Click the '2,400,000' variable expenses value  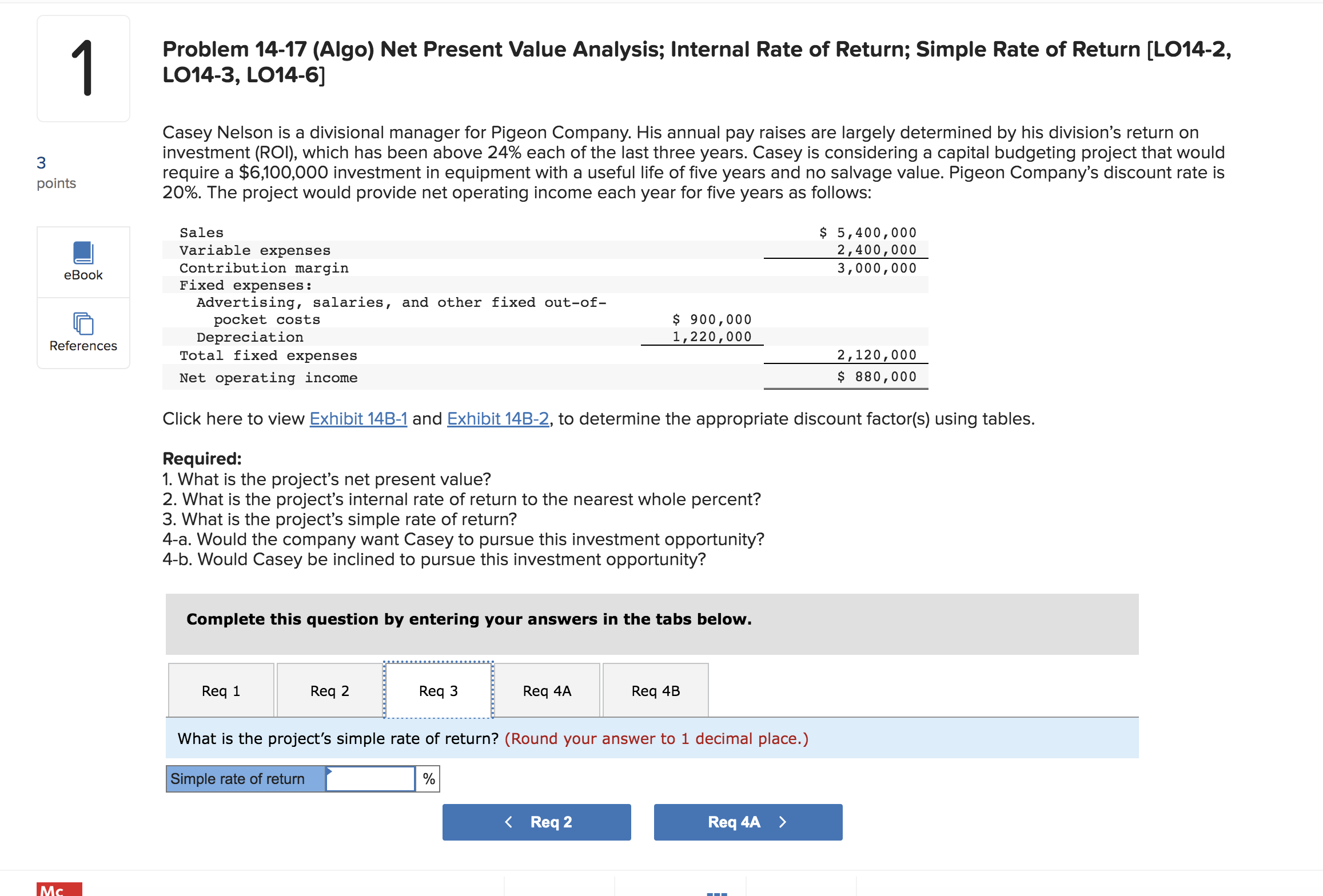pyautogui.click(x=876, y=250)
